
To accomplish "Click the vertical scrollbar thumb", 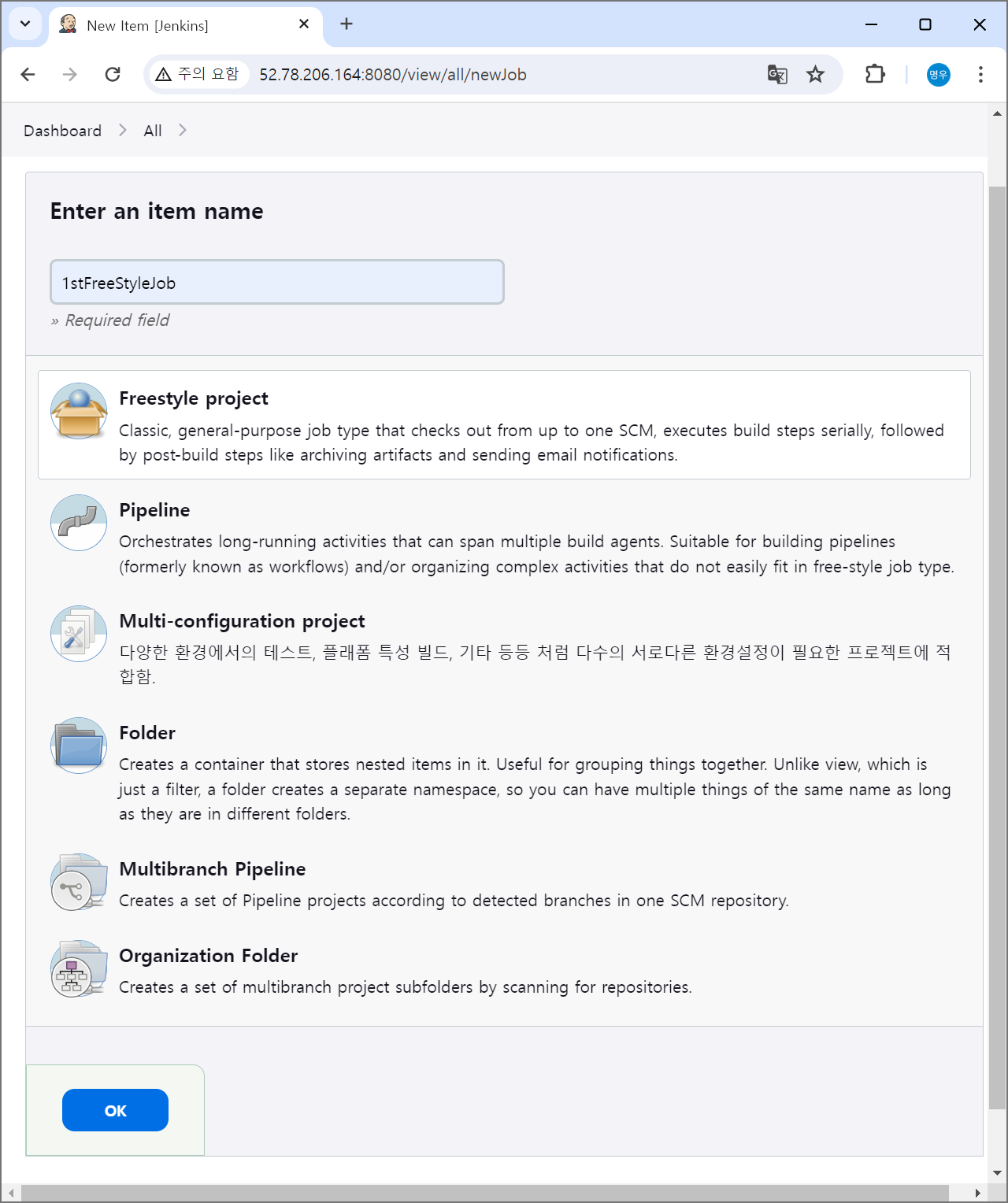I will tap(997, 647).
